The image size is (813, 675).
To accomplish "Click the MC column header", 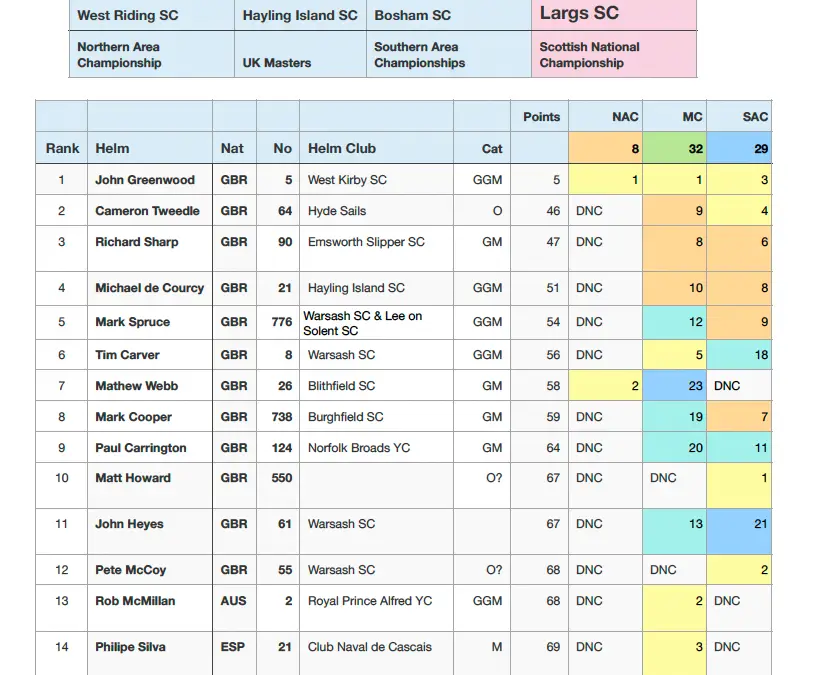I will click(675, 117).
